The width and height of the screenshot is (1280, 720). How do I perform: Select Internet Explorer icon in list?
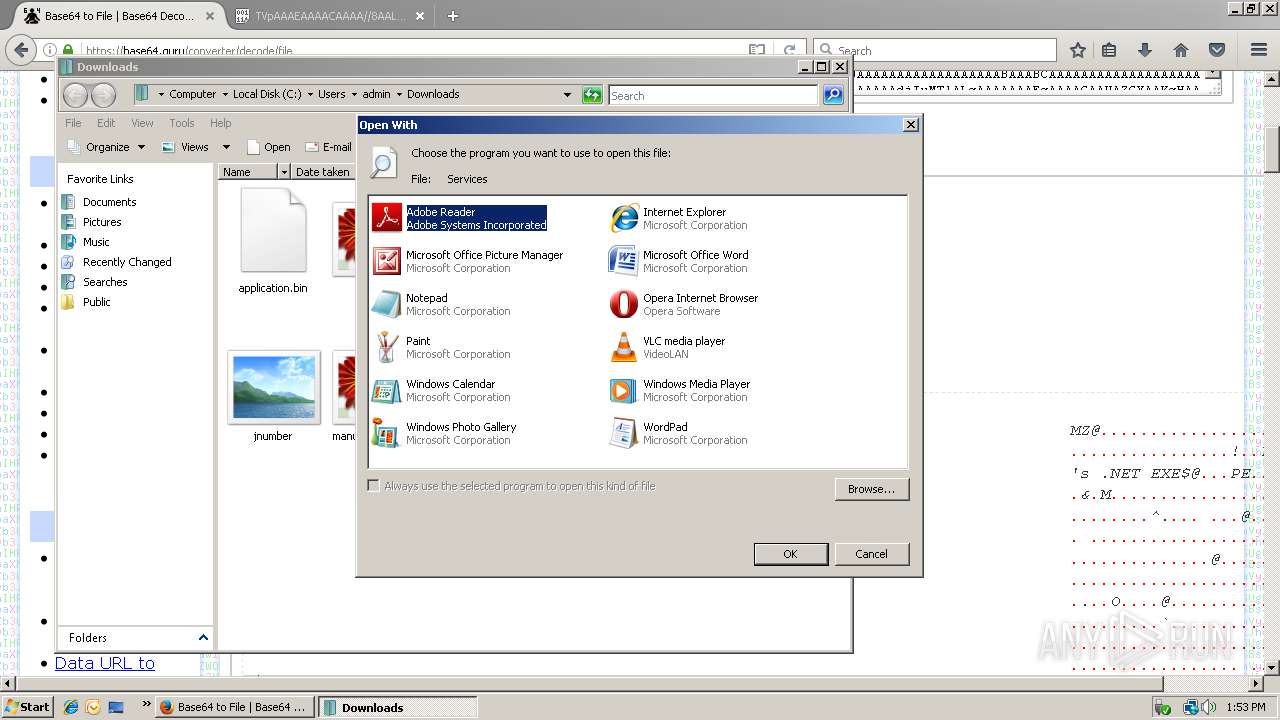(x=624, y=218)
